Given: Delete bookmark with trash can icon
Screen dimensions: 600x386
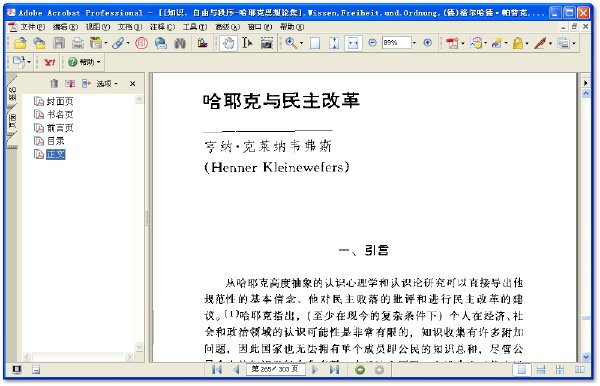Looking at the screenshot, I should (x=54, y=83).
